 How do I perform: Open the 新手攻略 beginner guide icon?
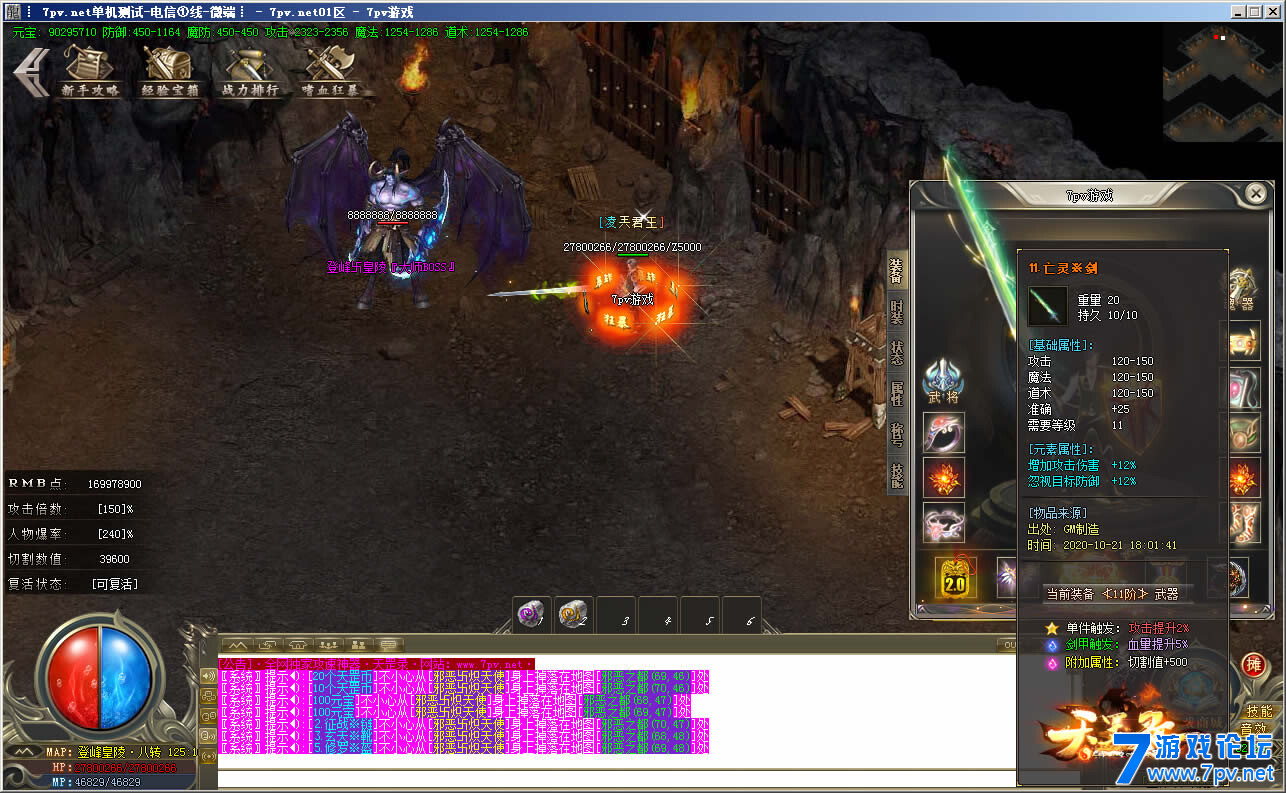90,72
